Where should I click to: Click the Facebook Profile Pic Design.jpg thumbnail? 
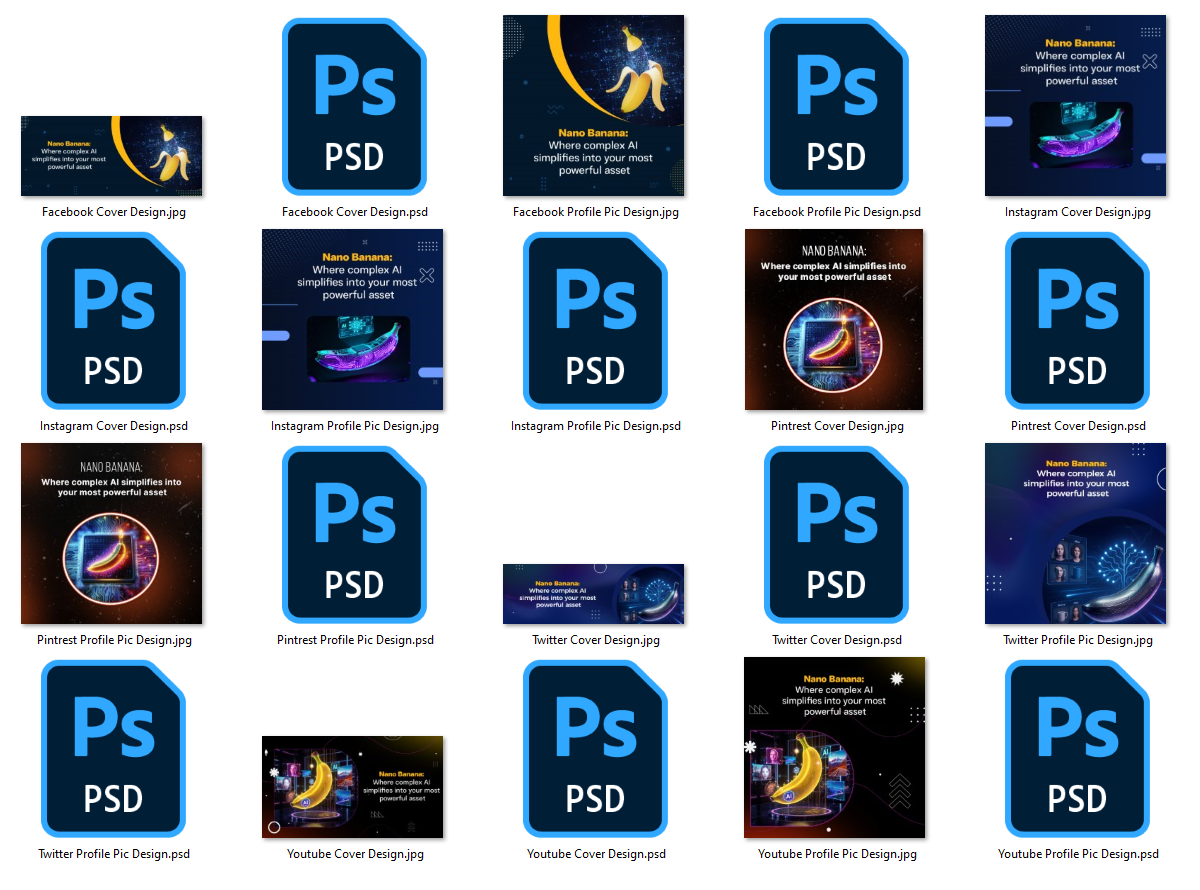click(594, 106)
